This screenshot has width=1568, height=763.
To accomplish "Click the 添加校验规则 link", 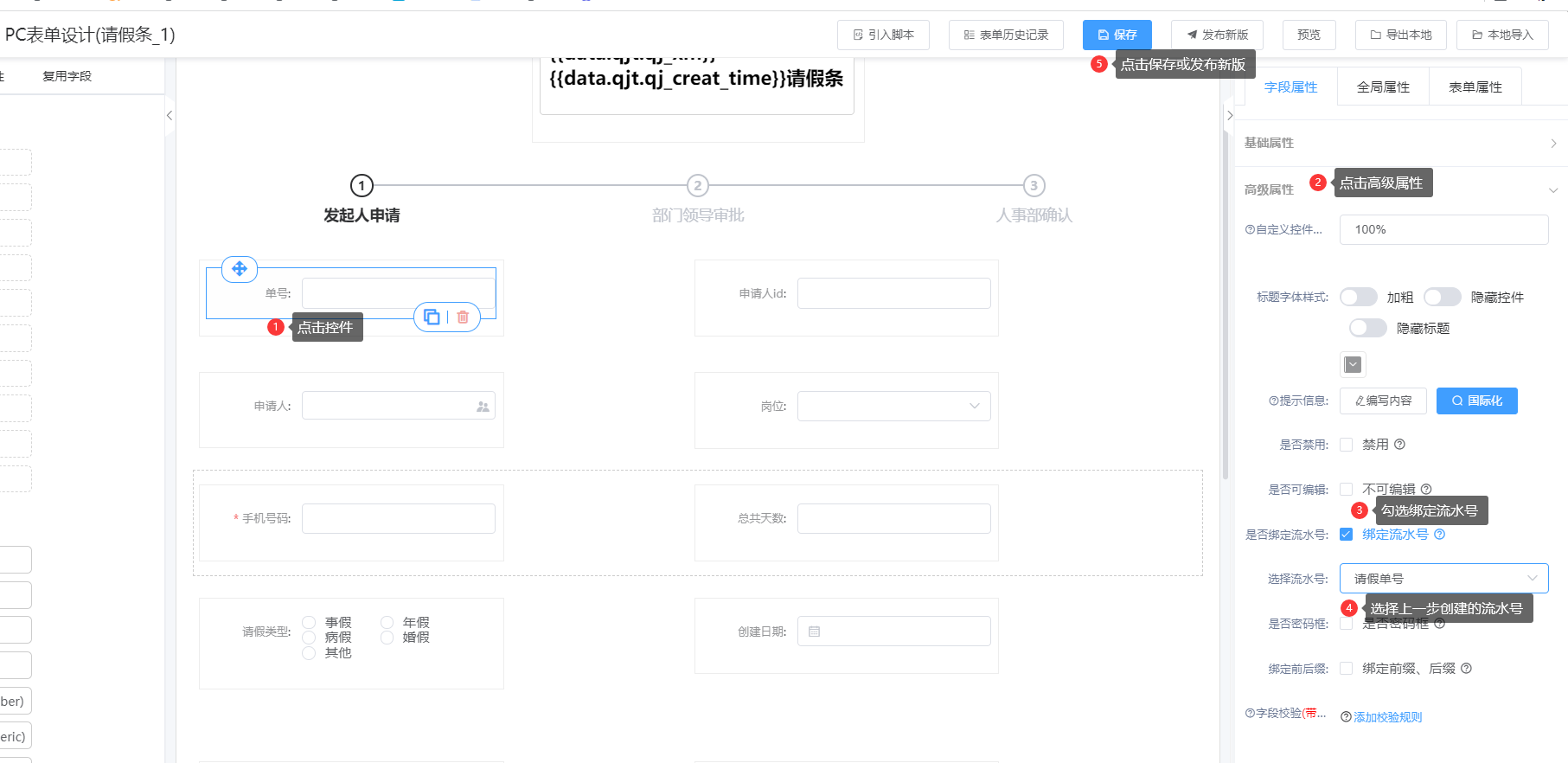I will 1387,717.
